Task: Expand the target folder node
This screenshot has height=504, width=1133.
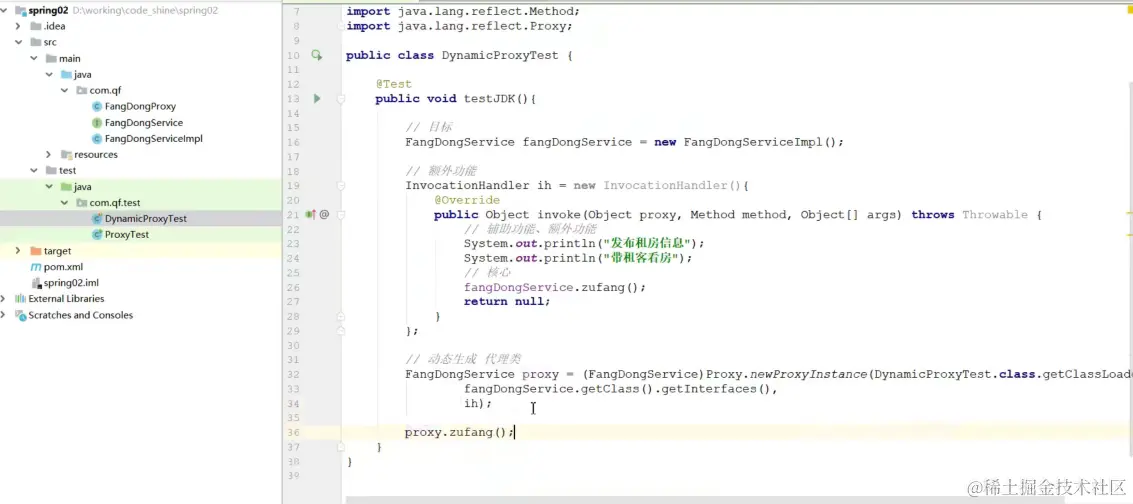Action: pyautogui.click(x=18, y=251)
